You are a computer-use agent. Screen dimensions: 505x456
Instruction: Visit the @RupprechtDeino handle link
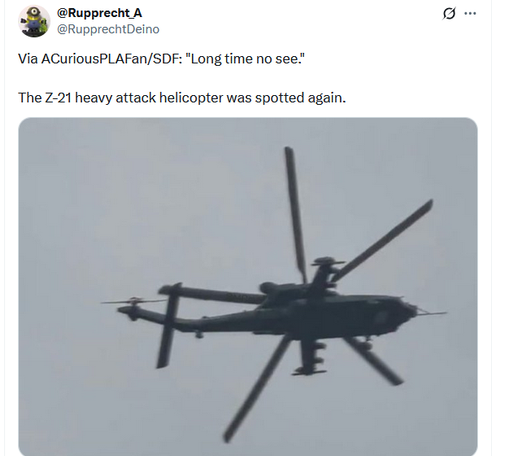[108, 29]
